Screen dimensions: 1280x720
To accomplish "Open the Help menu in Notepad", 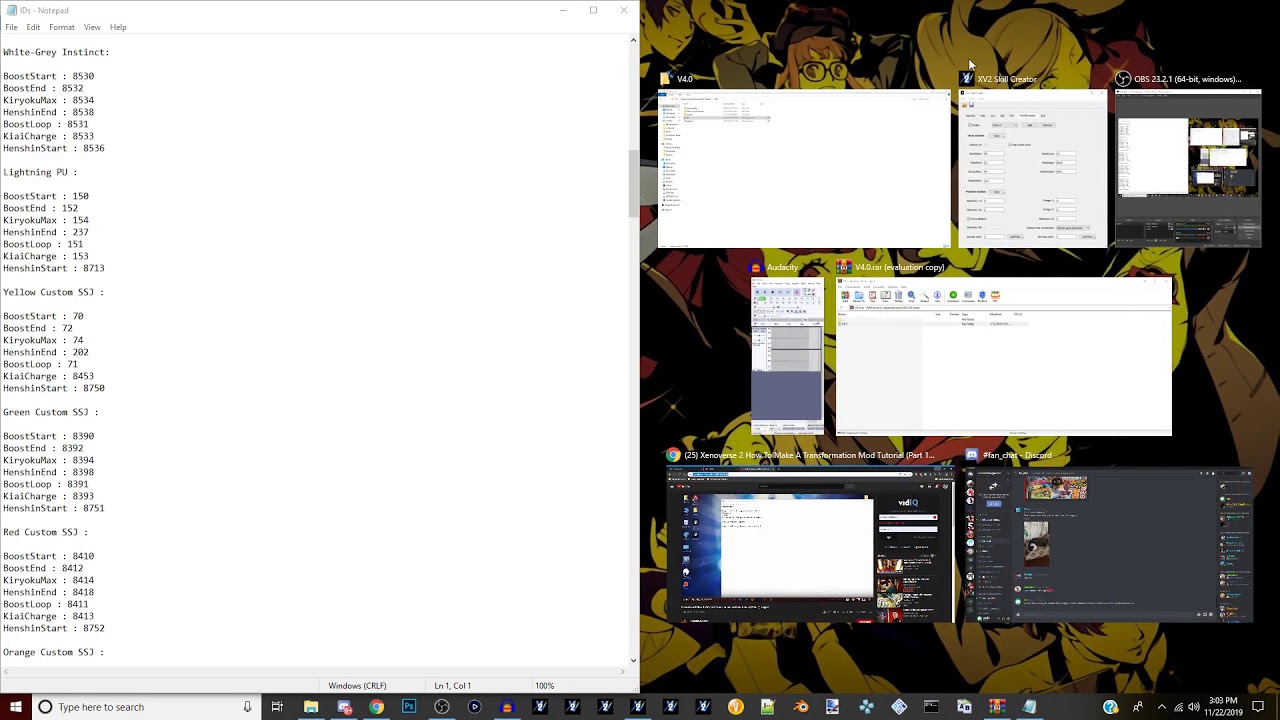I will (118, 27).
